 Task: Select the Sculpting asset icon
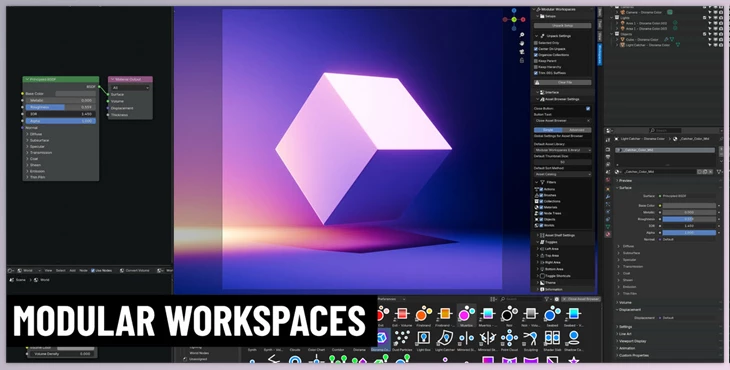point(531,338)
